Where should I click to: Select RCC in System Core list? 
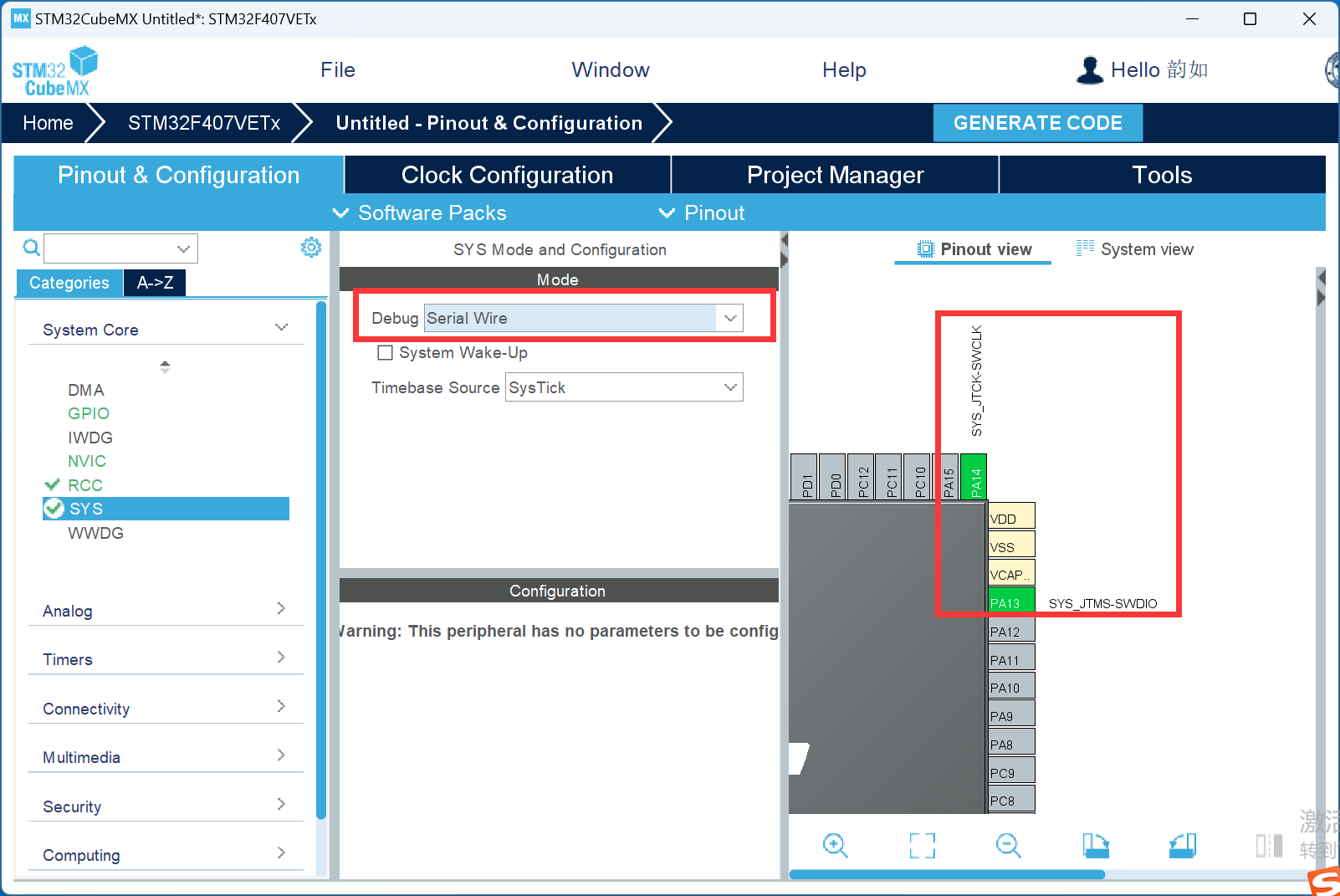coord(85,485)
